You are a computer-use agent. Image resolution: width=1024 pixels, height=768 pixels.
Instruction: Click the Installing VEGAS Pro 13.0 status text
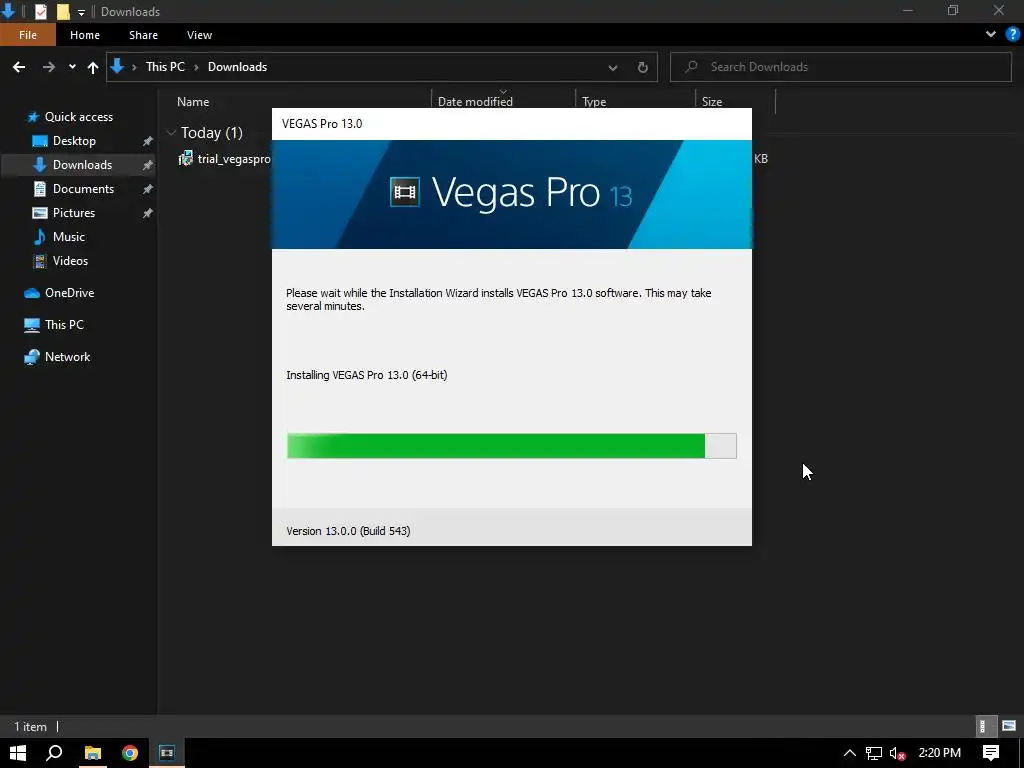[x=366, y=375]
